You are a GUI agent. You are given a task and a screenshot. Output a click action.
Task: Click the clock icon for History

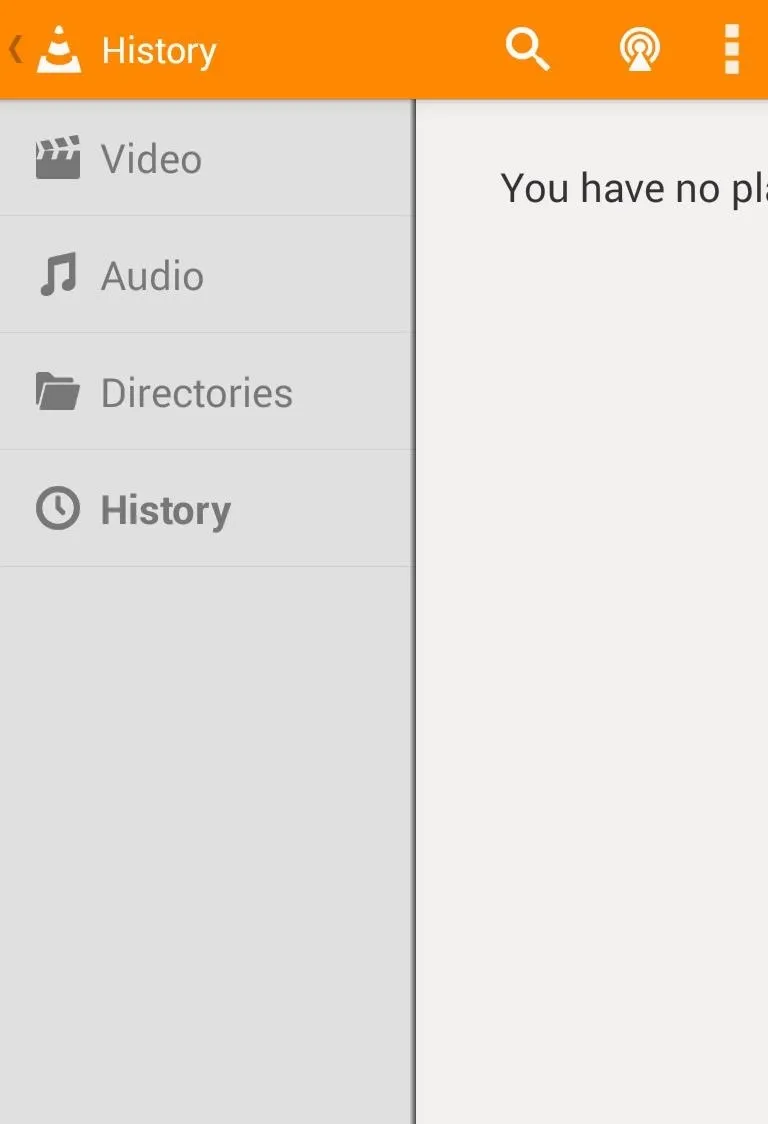tap(58, 508)
